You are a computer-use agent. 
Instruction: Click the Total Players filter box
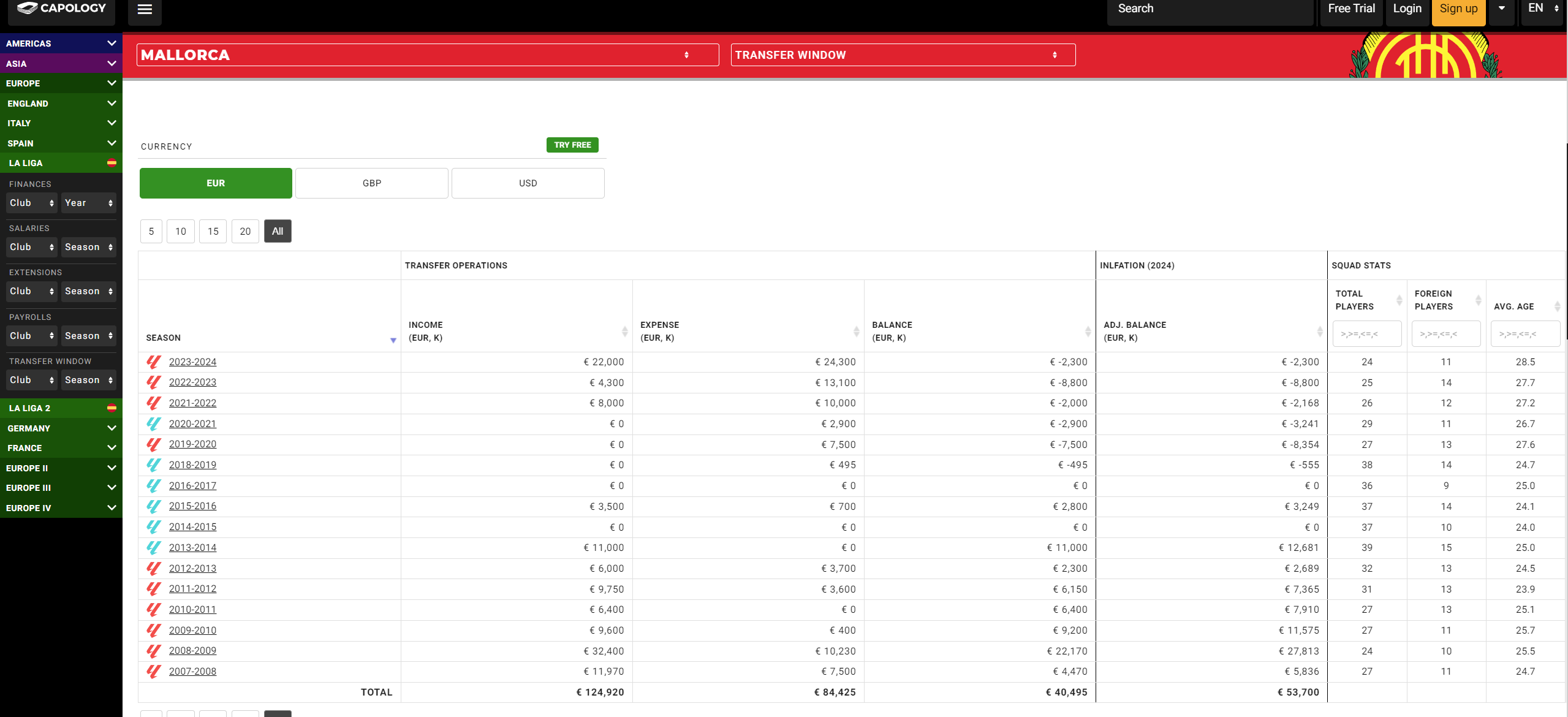[1367, 334]
